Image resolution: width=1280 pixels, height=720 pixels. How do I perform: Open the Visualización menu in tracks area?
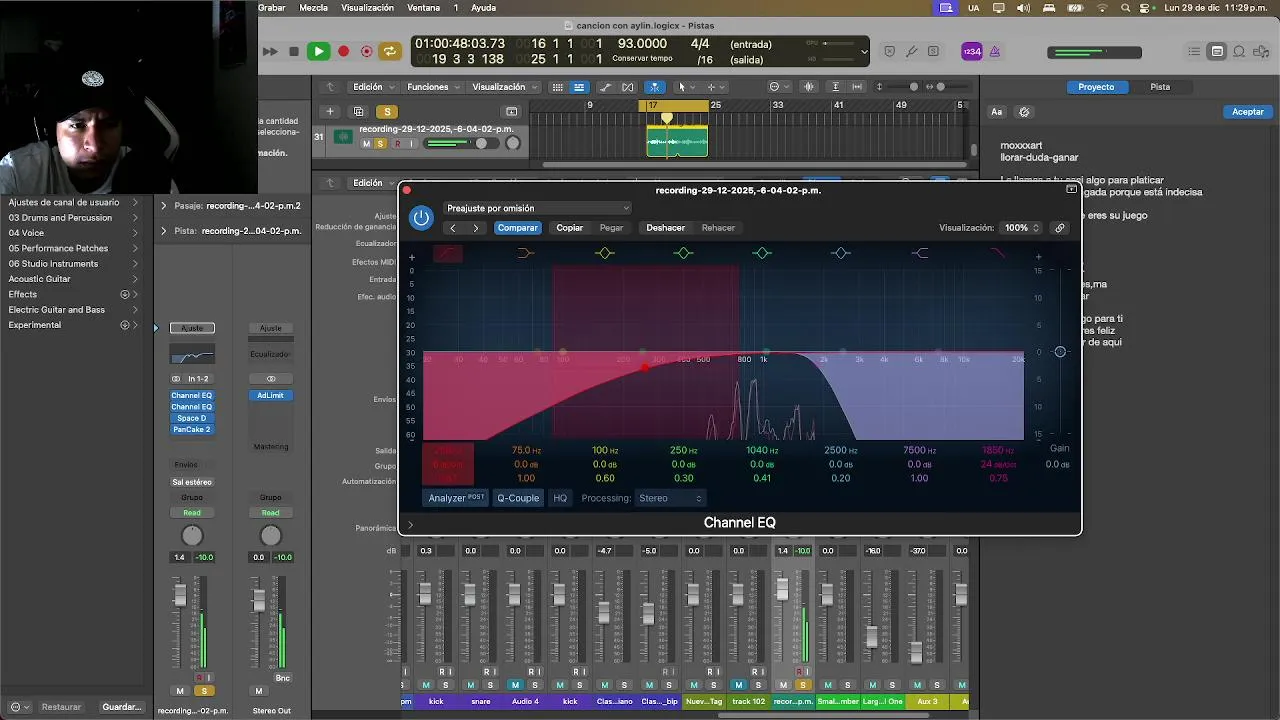coord(504,87)
